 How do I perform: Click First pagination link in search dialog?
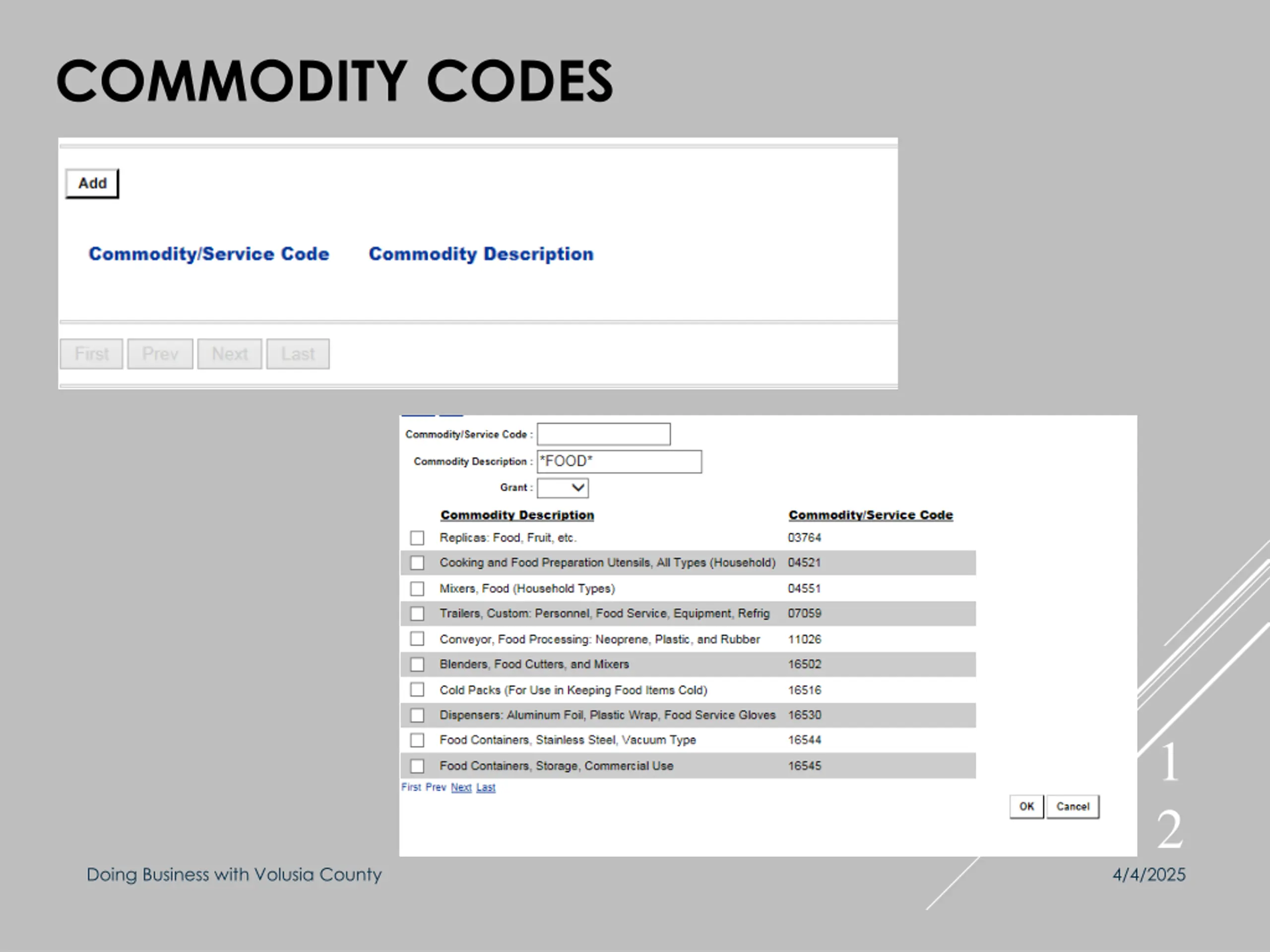point(411,787)
